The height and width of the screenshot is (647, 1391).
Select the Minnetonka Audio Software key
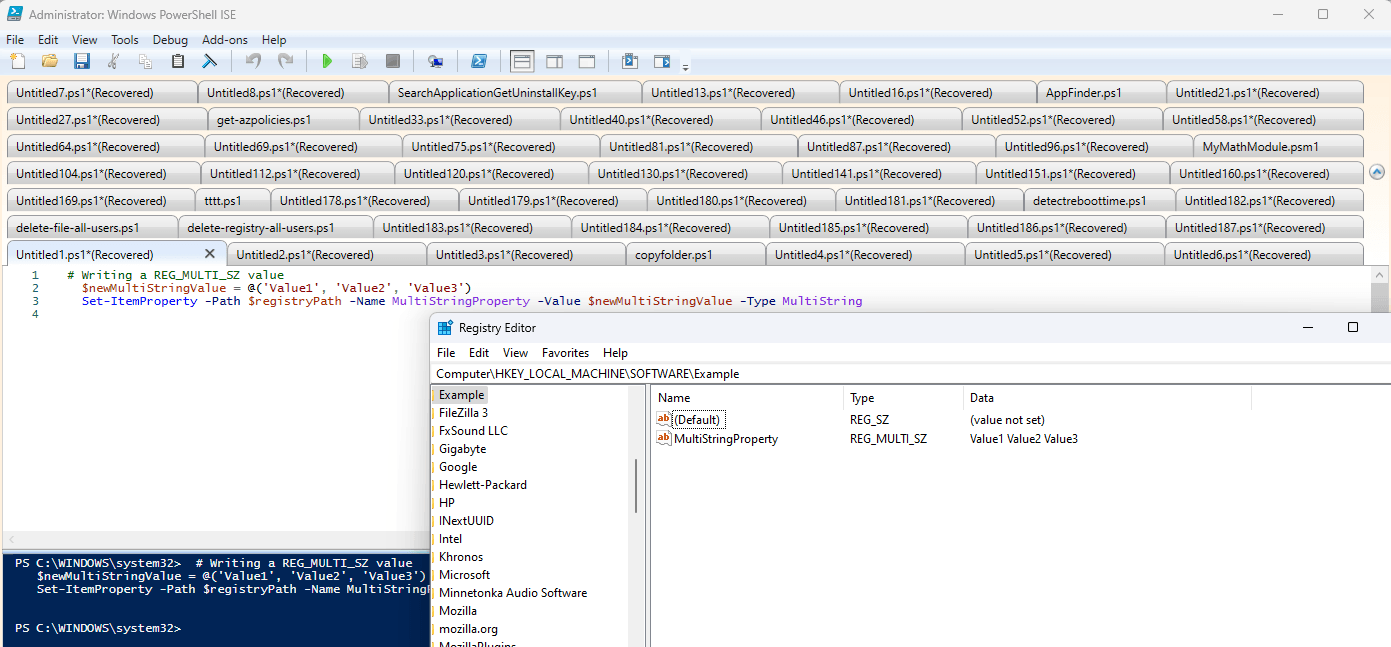pos(513,593)
